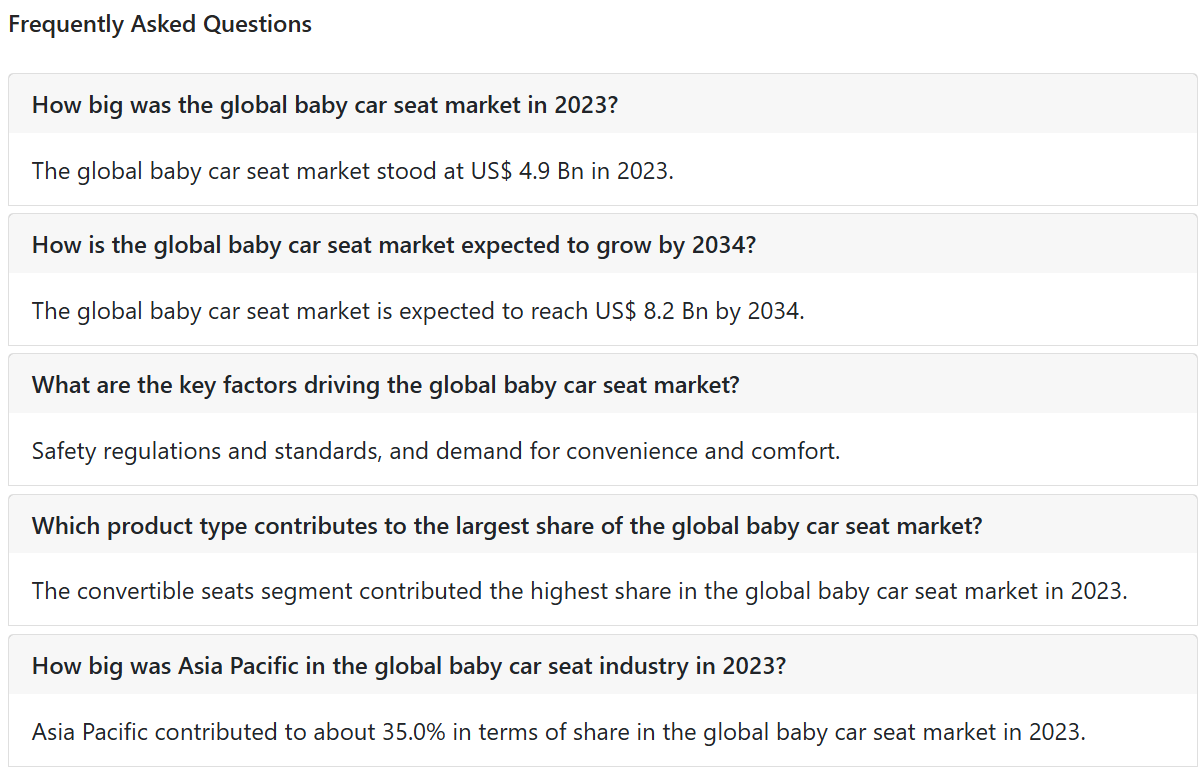
Task: Expand the key factors driving market question
Action: (603, 384)
